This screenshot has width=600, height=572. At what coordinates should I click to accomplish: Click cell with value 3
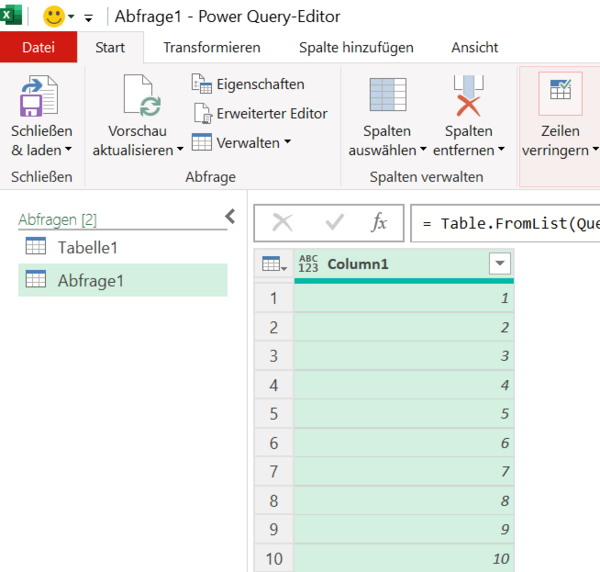[x=404, y=356]
